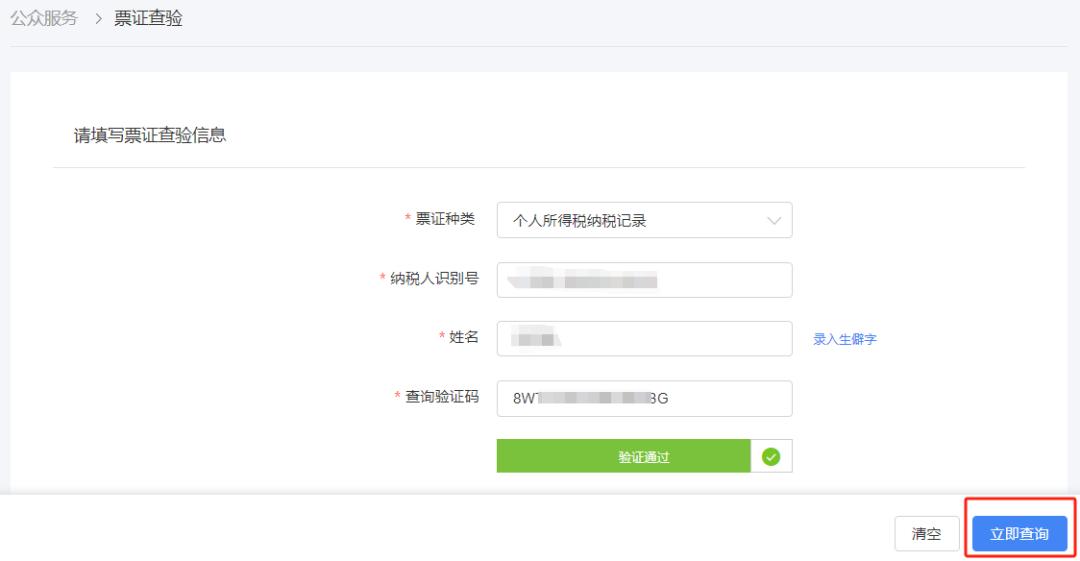Click the 纳税人识别号 field label
The width and height of the screenshot is (1080, 561).
click(433, 279)
